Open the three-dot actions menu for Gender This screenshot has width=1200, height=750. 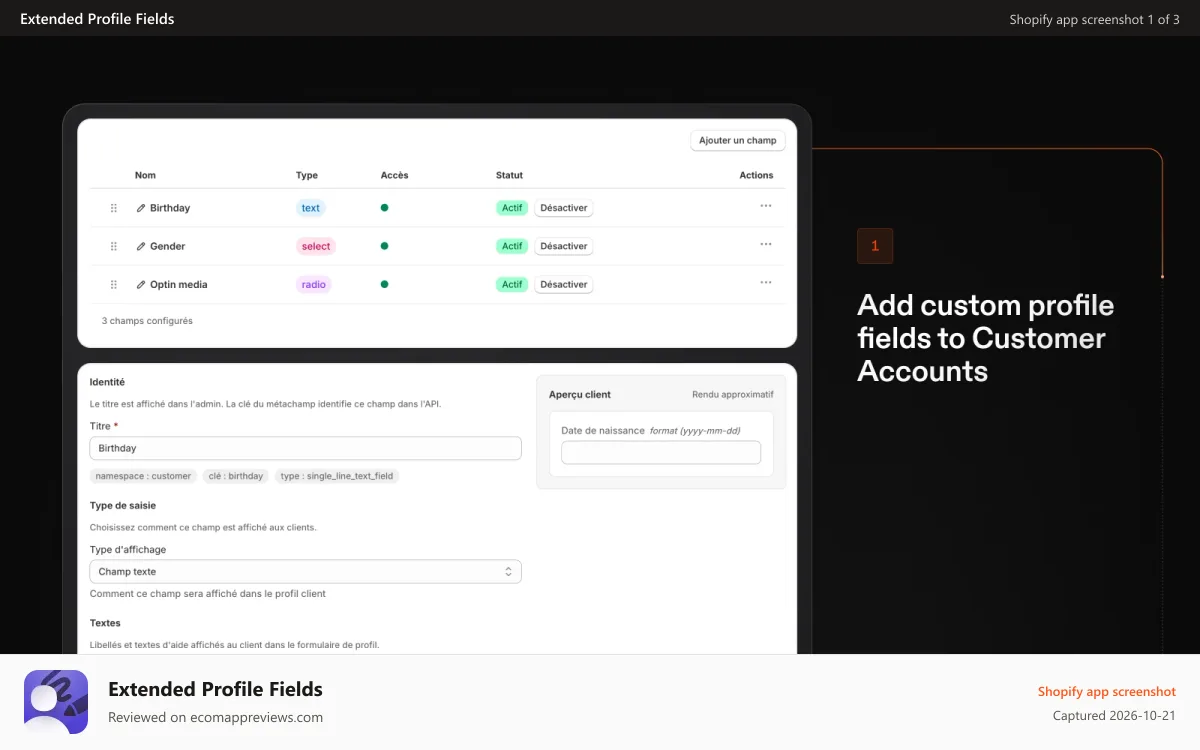[766, 244]
